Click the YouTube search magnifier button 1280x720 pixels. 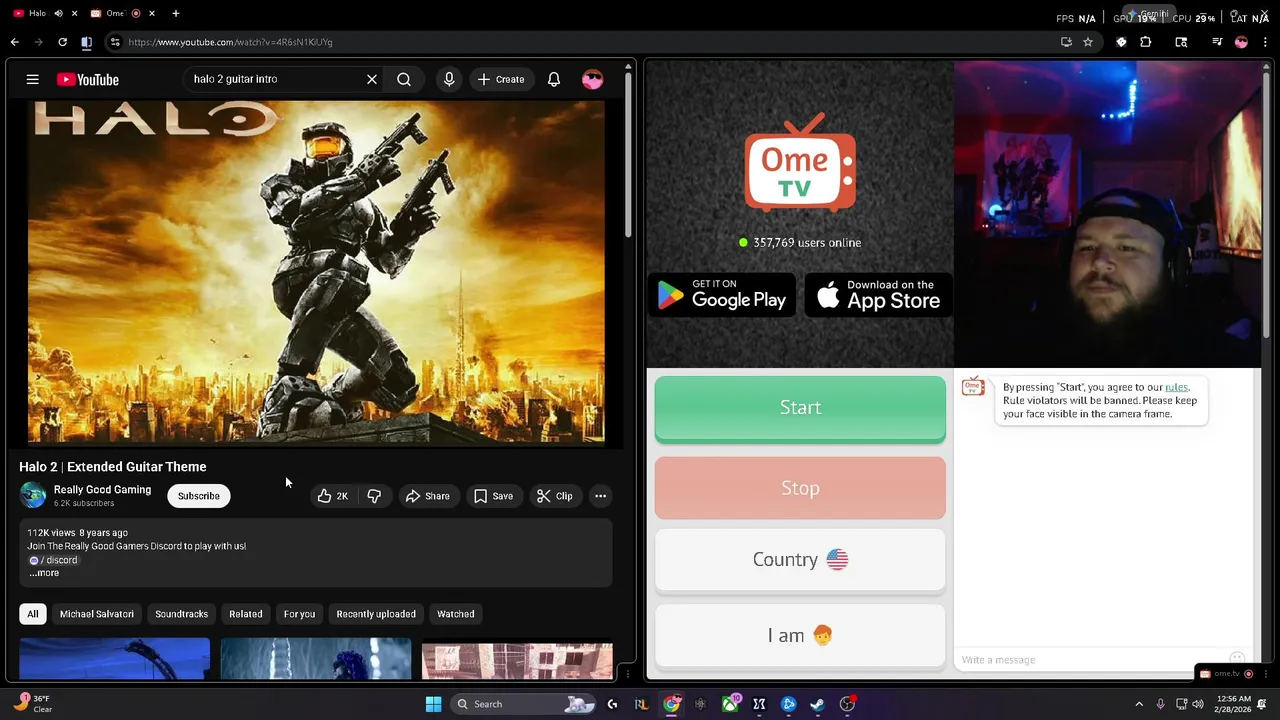[x=404, y=79]
